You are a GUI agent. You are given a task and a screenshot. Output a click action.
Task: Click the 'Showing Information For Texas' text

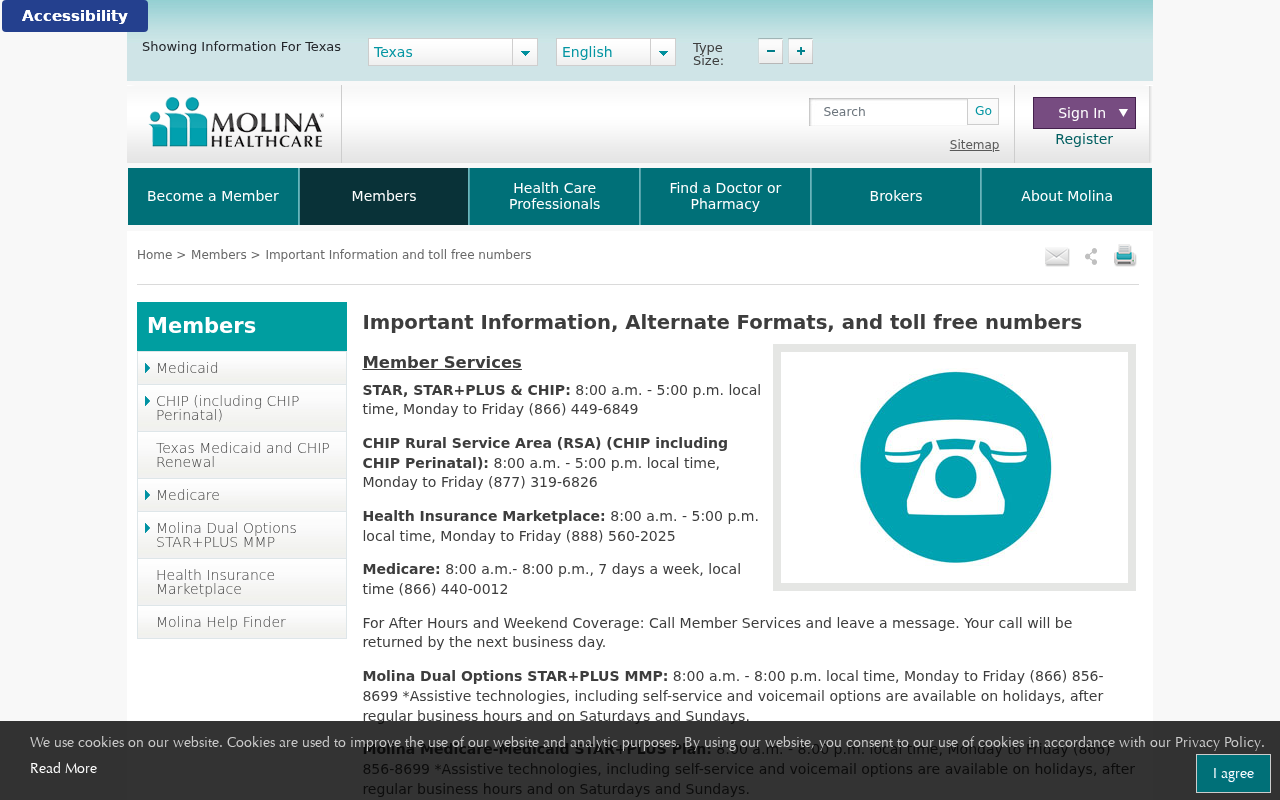tap(241, 47)
